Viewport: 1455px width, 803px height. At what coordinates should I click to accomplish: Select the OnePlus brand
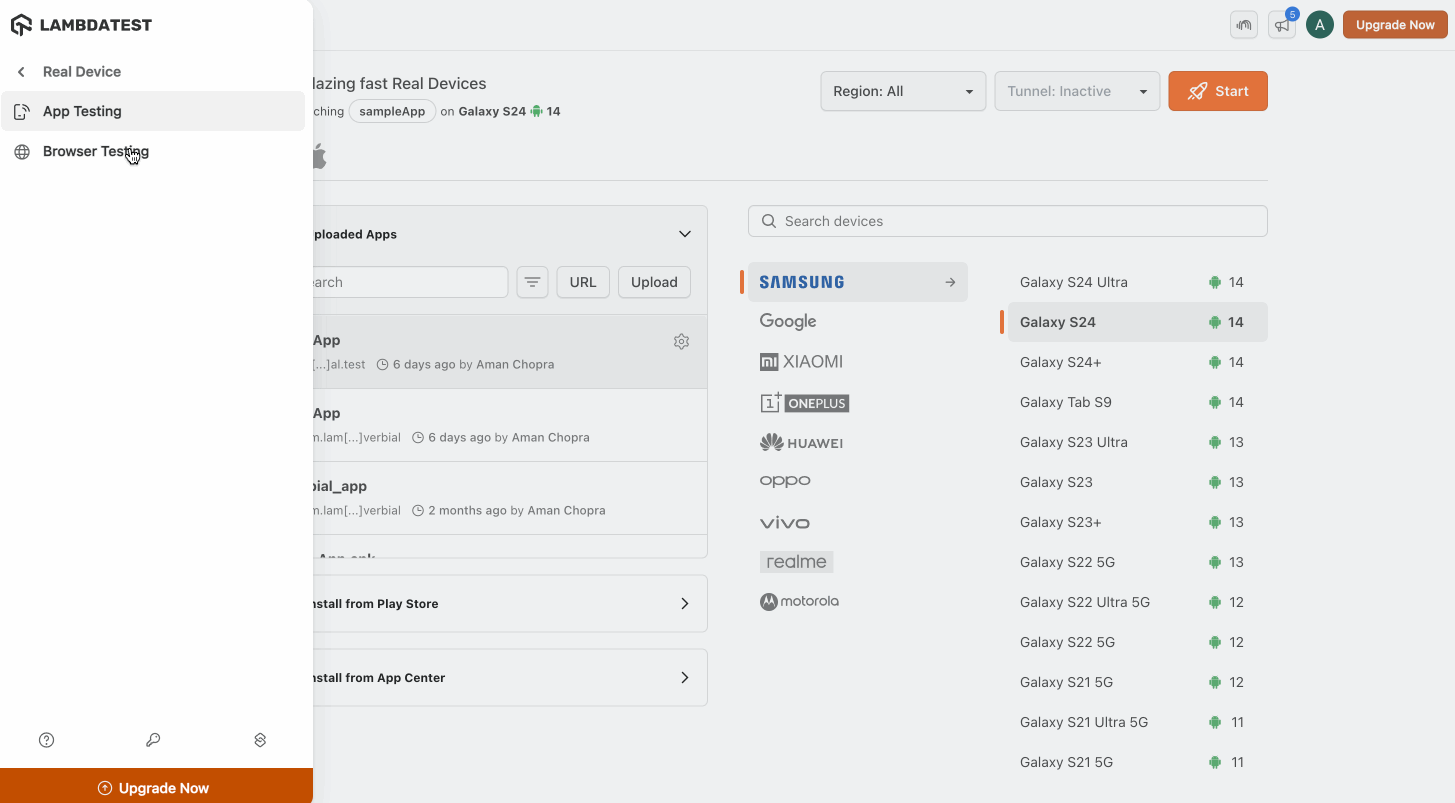pyautogui.click(x=804, y=402)
